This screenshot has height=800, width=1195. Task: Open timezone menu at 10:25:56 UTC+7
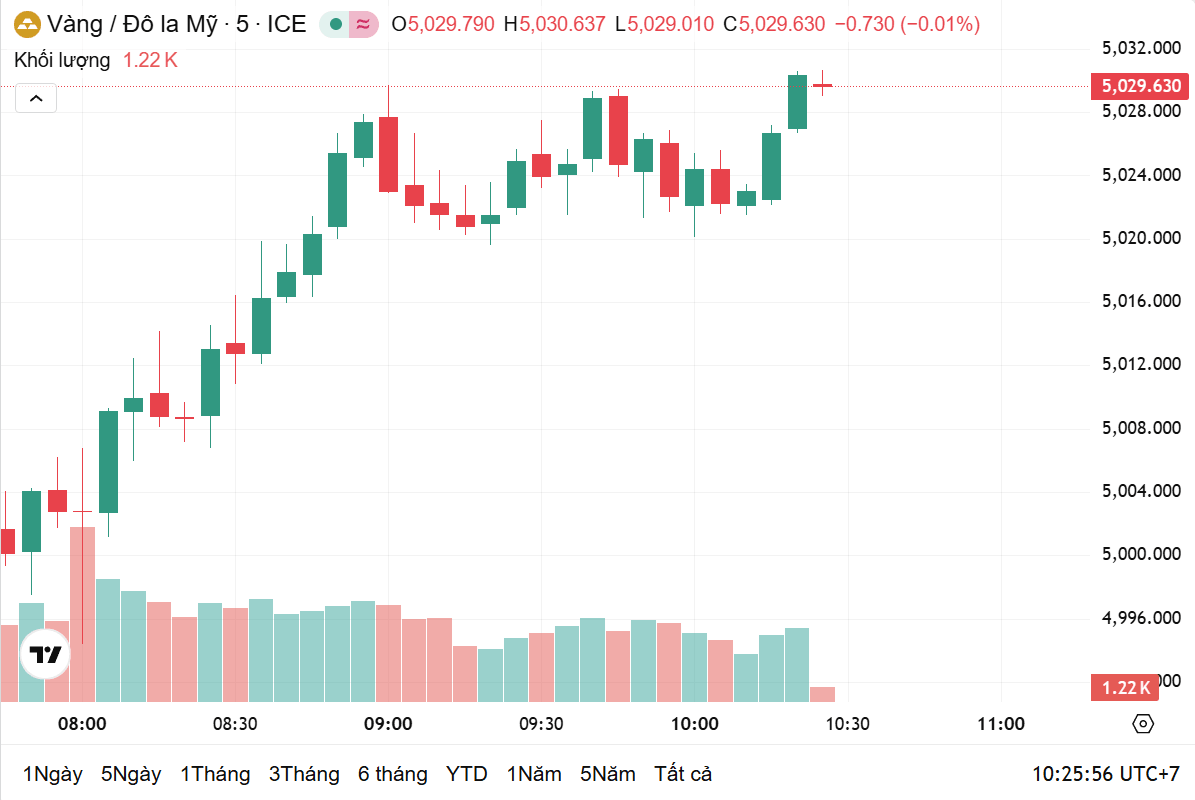tap(1106, 774)
